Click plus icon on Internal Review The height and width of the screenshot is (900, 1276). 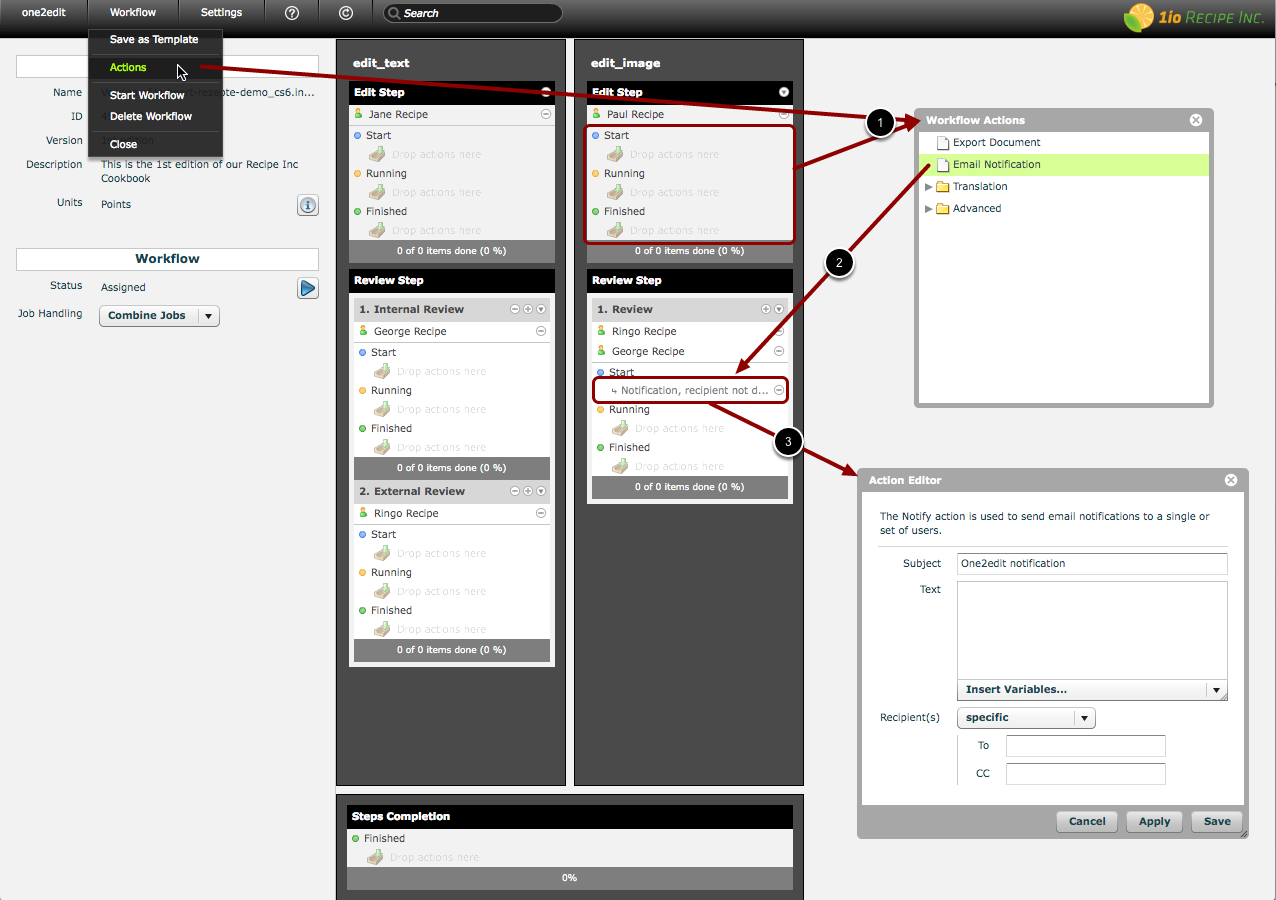(528, 310)
